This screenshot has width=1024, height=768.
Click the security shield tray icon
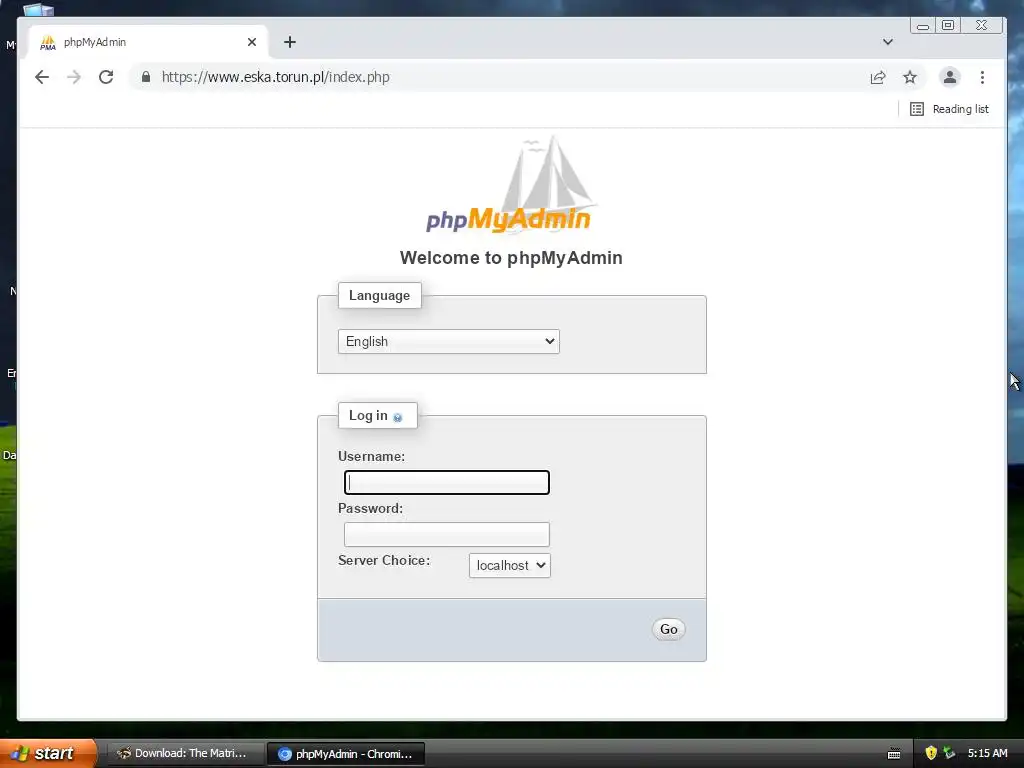(931, 753)
